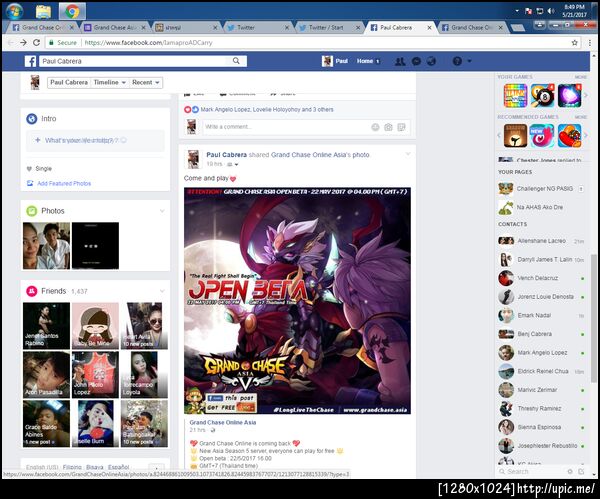
Task: Click the Na AHAS Ako Dre page
Action: [540, 207]
